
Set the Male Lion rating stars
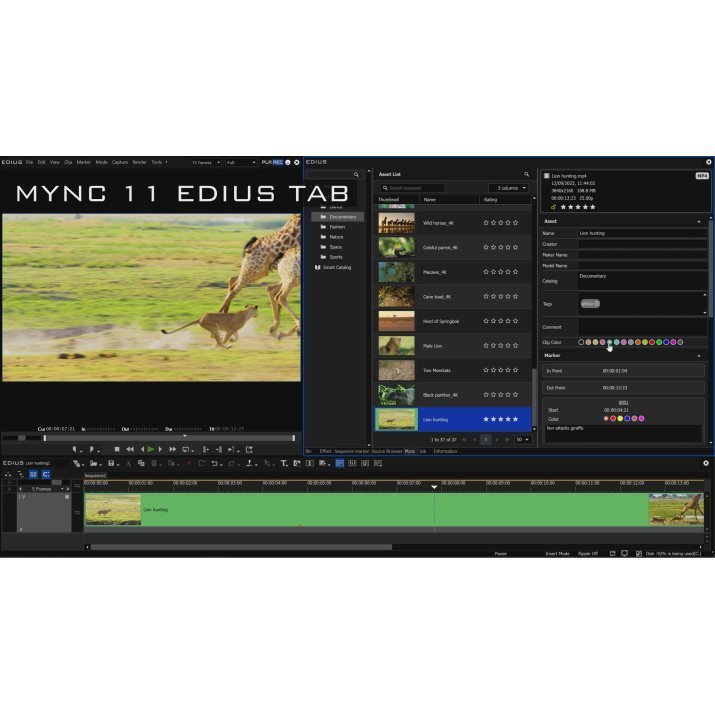(500, 346)
